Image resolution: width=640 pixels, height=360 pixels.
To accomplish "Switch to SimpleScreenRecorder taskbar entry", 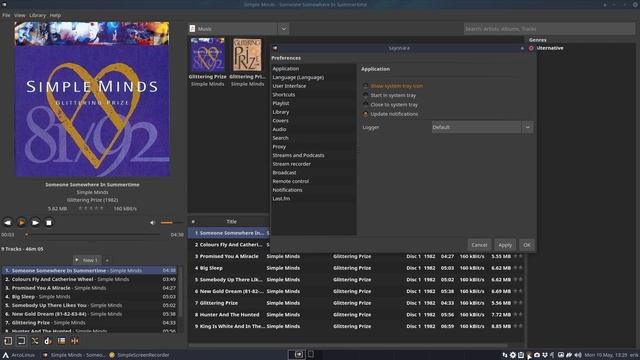I will (139, 355).
